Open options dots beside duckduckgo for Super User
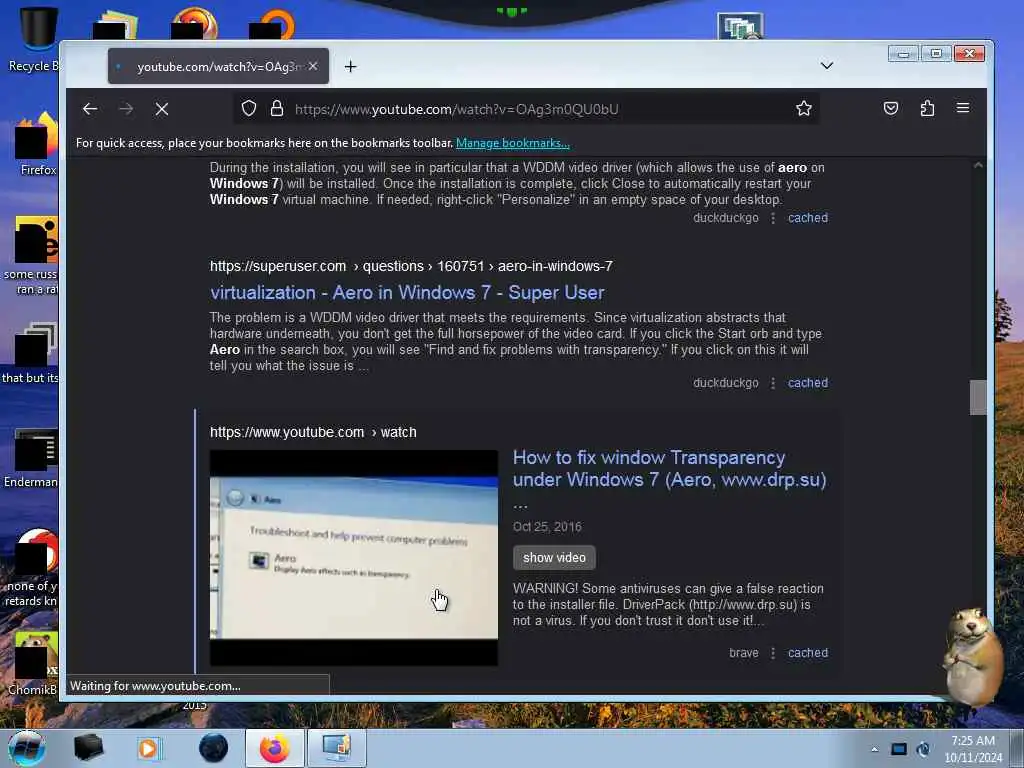Screen dimensions: 1024x768 tap(773, 383)
